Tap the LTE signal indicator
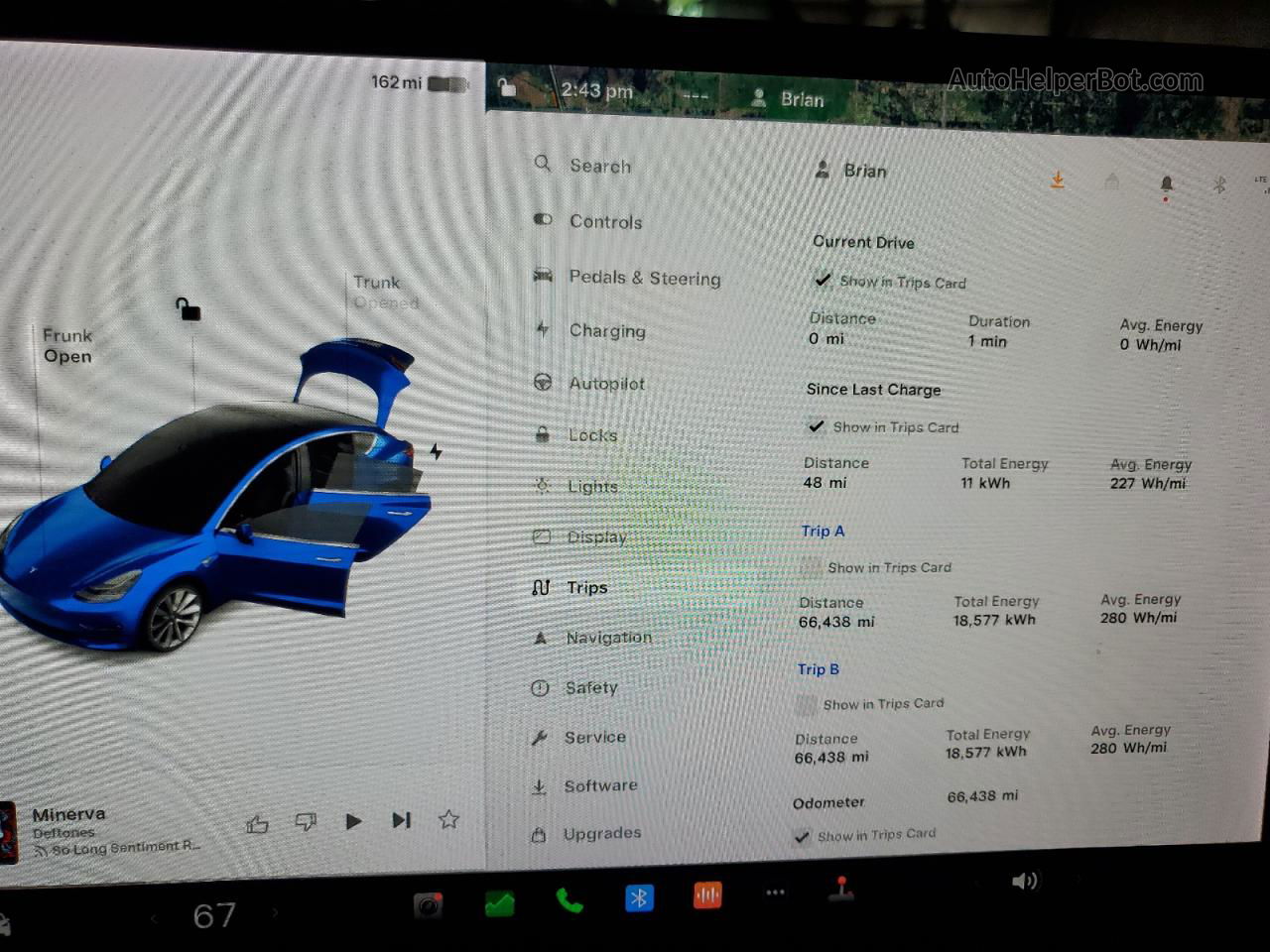The width and height of the screenshot is (1270, 952). tap(1261, 184)
